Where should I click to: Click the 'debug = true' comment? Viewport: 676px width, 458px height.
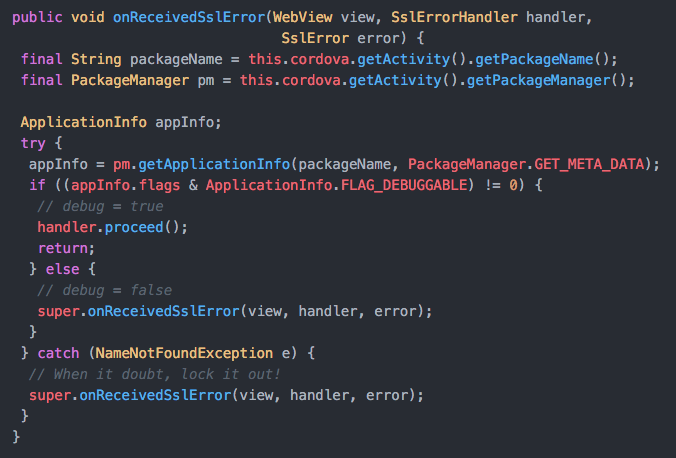[x=99, y=206]
